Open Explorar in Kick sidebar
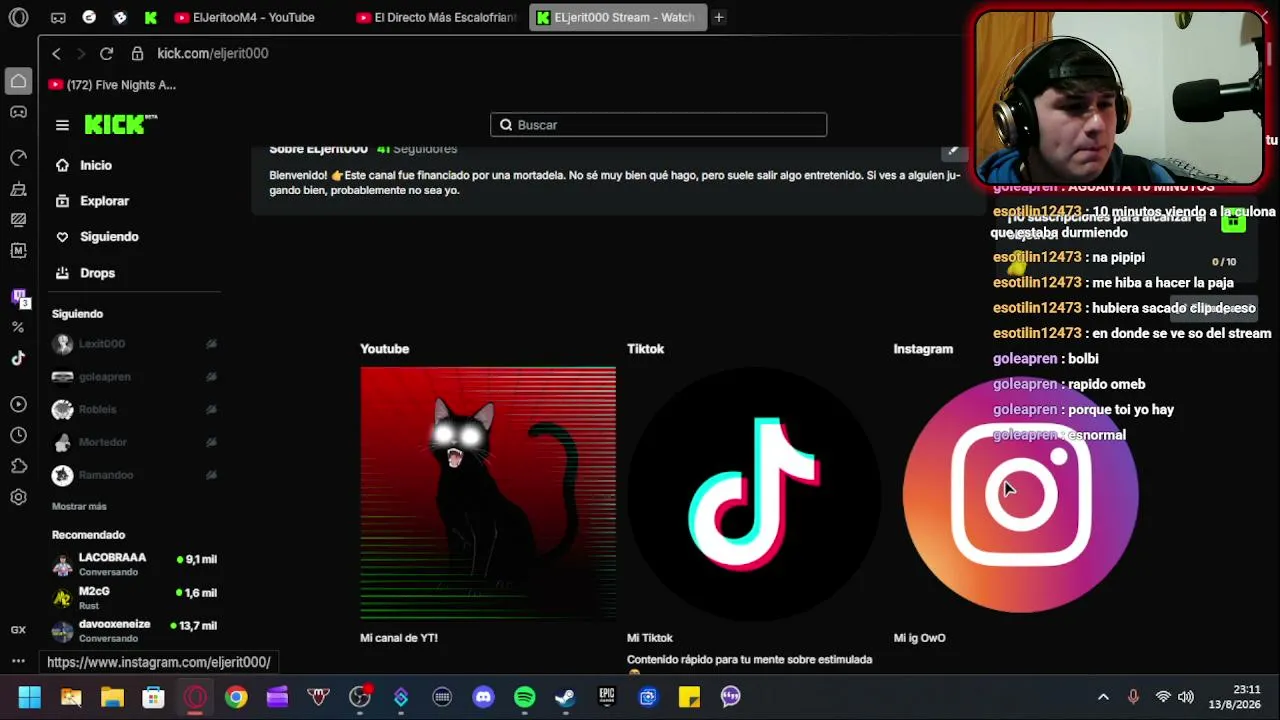 tap(92, 201)
